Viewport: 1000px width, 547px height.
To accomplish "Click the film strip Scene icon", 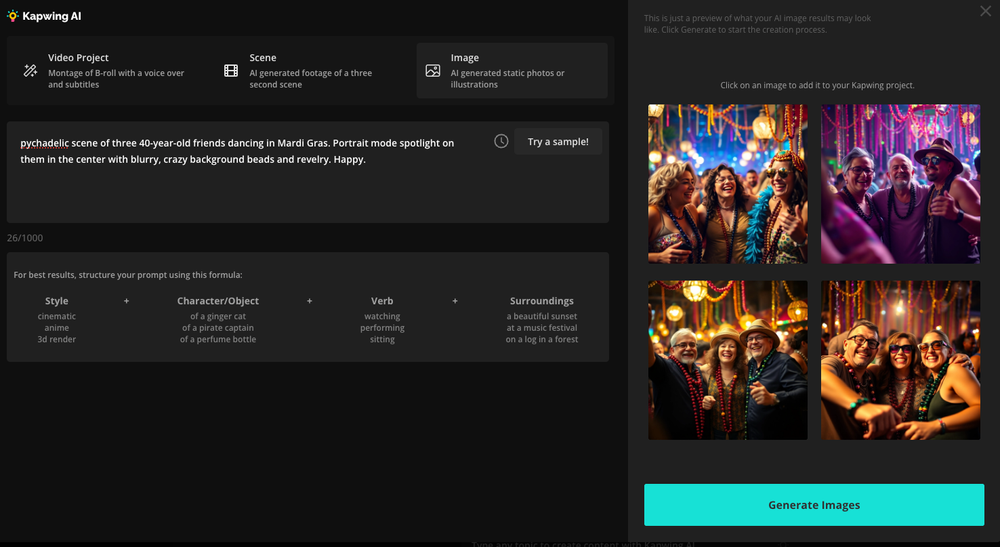I will [231, 71].
